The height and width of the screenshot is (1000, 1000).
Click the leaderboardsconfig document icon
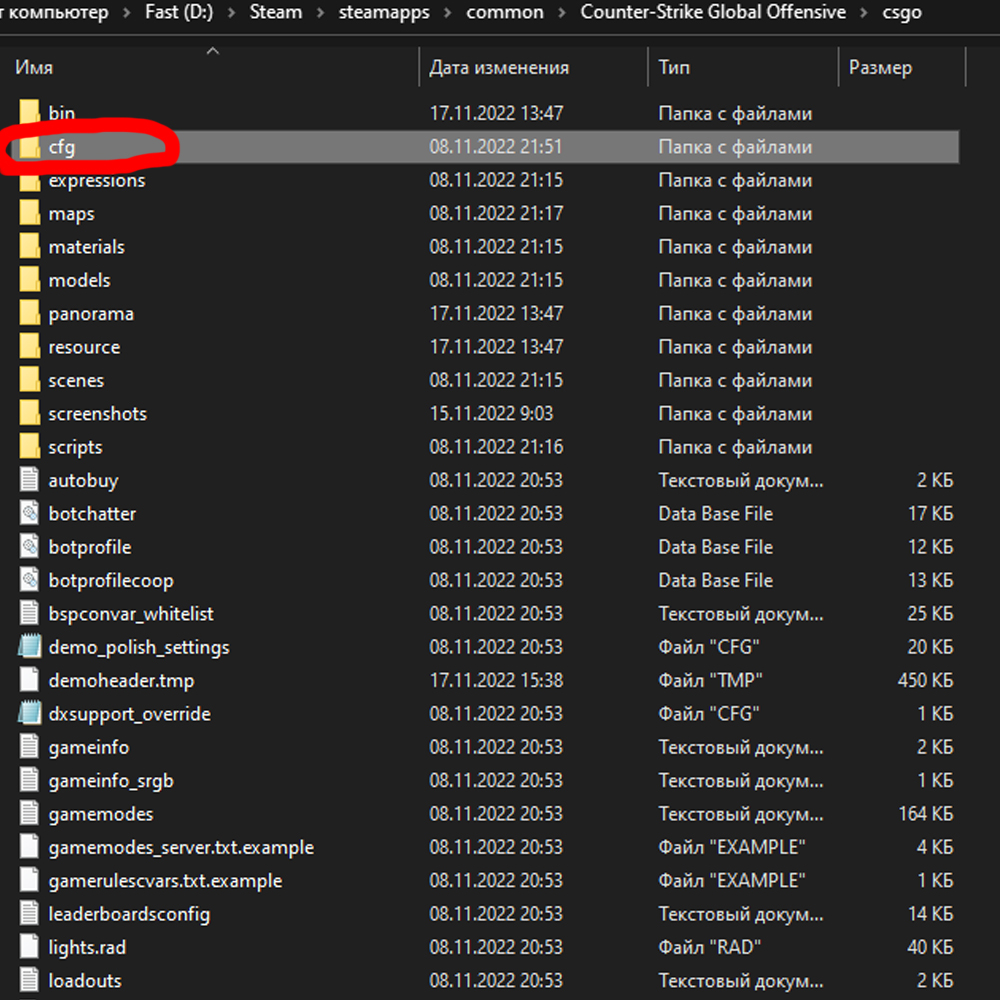29,913
